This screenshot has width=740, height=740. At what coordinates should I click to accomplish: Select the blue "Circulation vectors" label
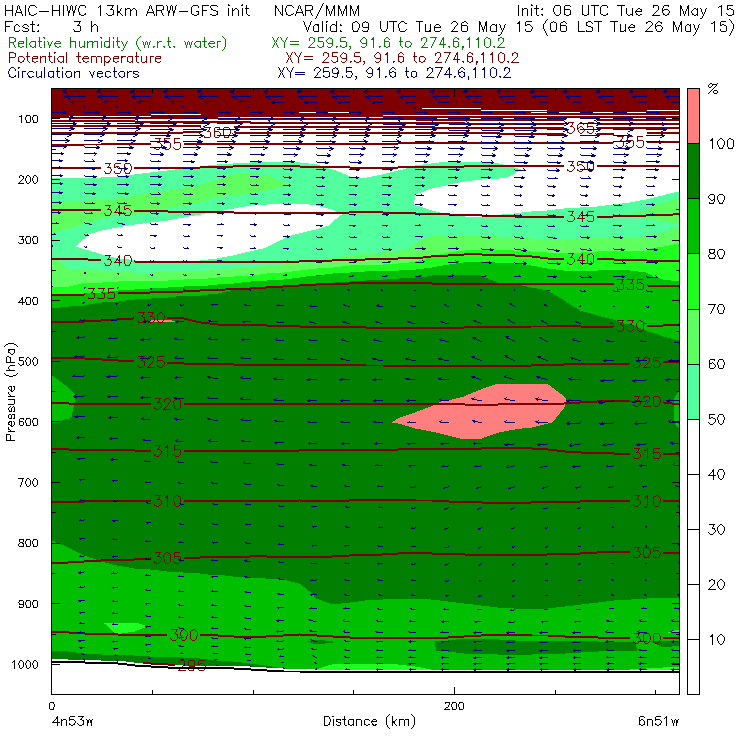(74, 73)
